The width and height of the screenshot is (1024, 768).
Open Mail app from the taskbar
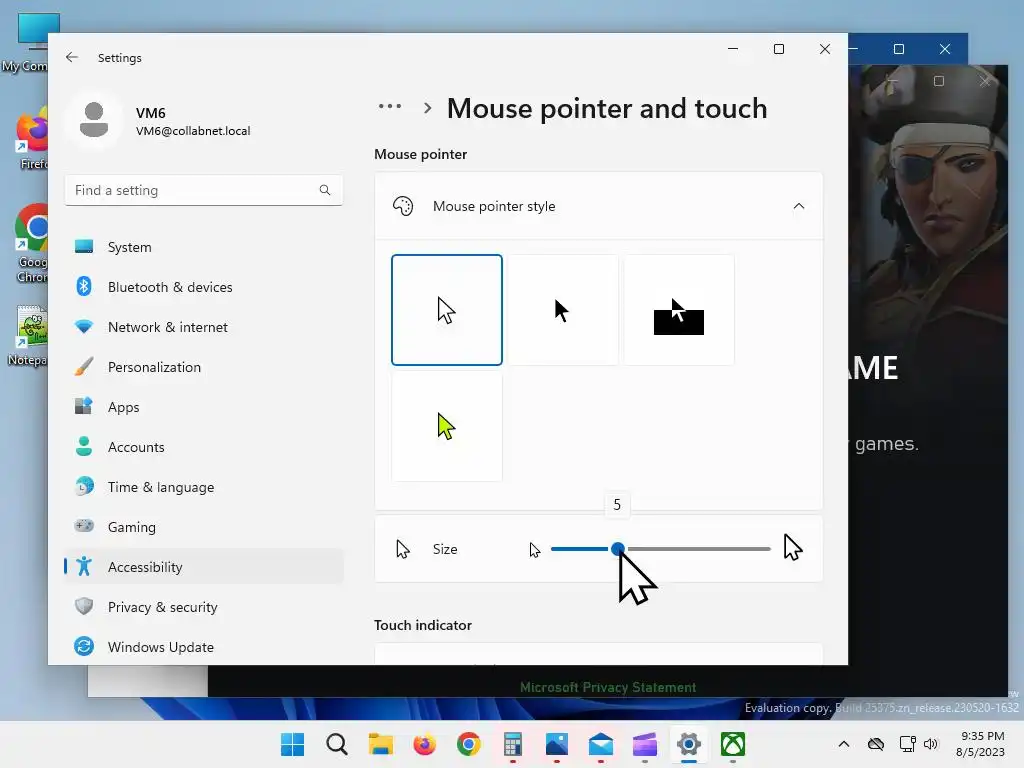[x=601, y=744]
